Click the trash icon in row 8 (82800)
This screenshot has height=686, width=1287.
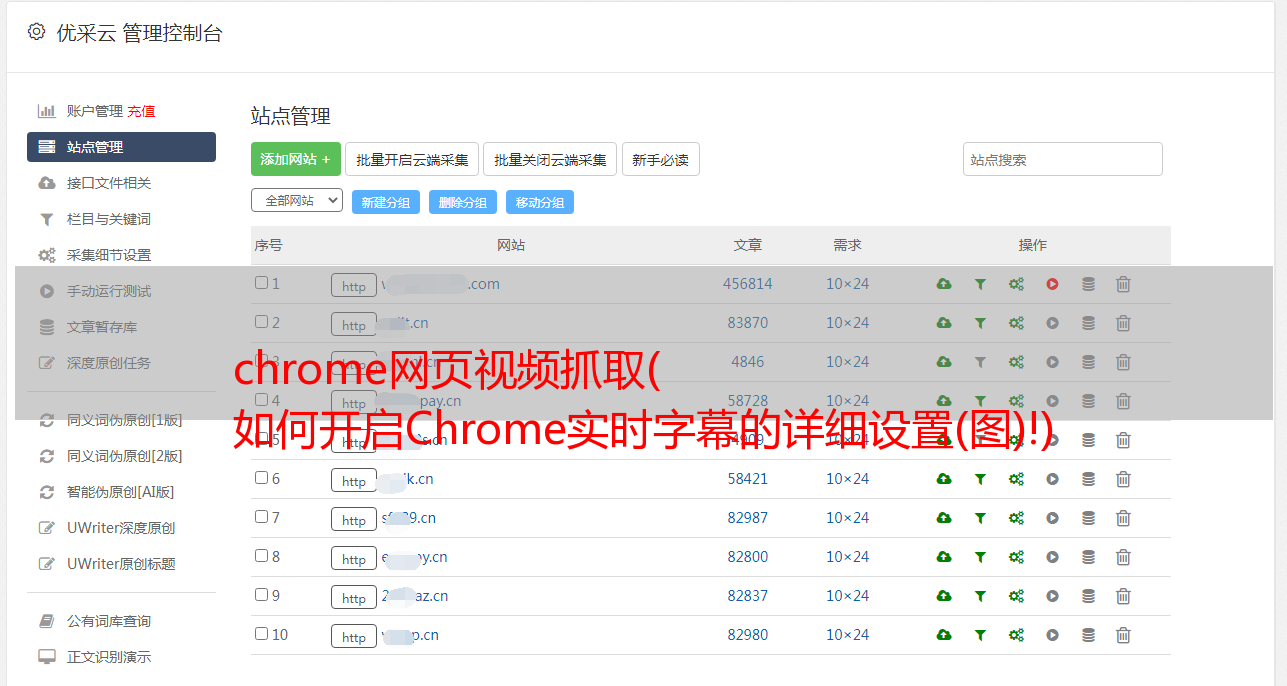tap(1123, 557)
